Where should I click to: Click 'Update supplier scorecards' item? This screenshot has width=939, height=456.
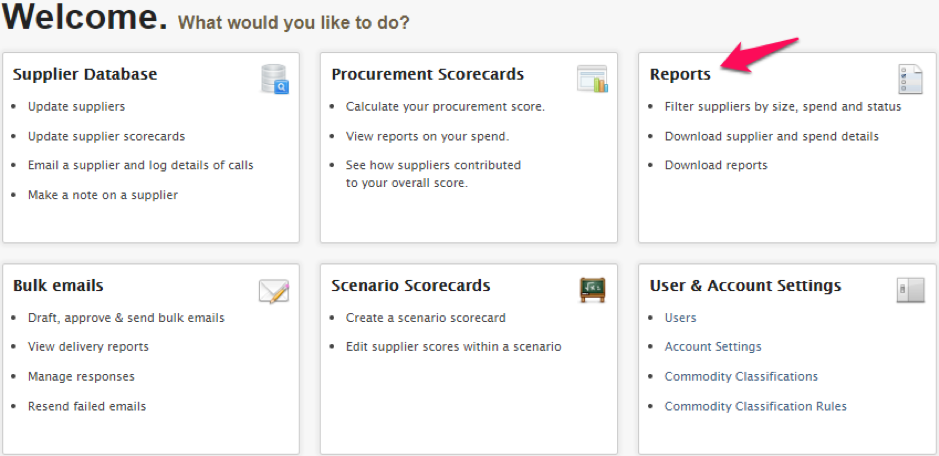point(107,136)
